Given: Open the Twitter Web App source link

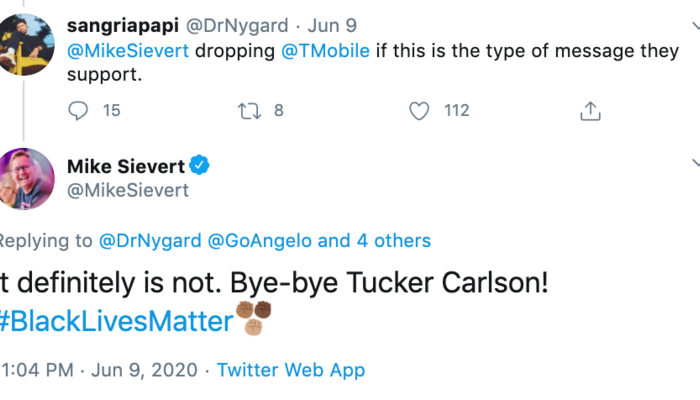Looking at the screenshot, I should pos(291,370).
